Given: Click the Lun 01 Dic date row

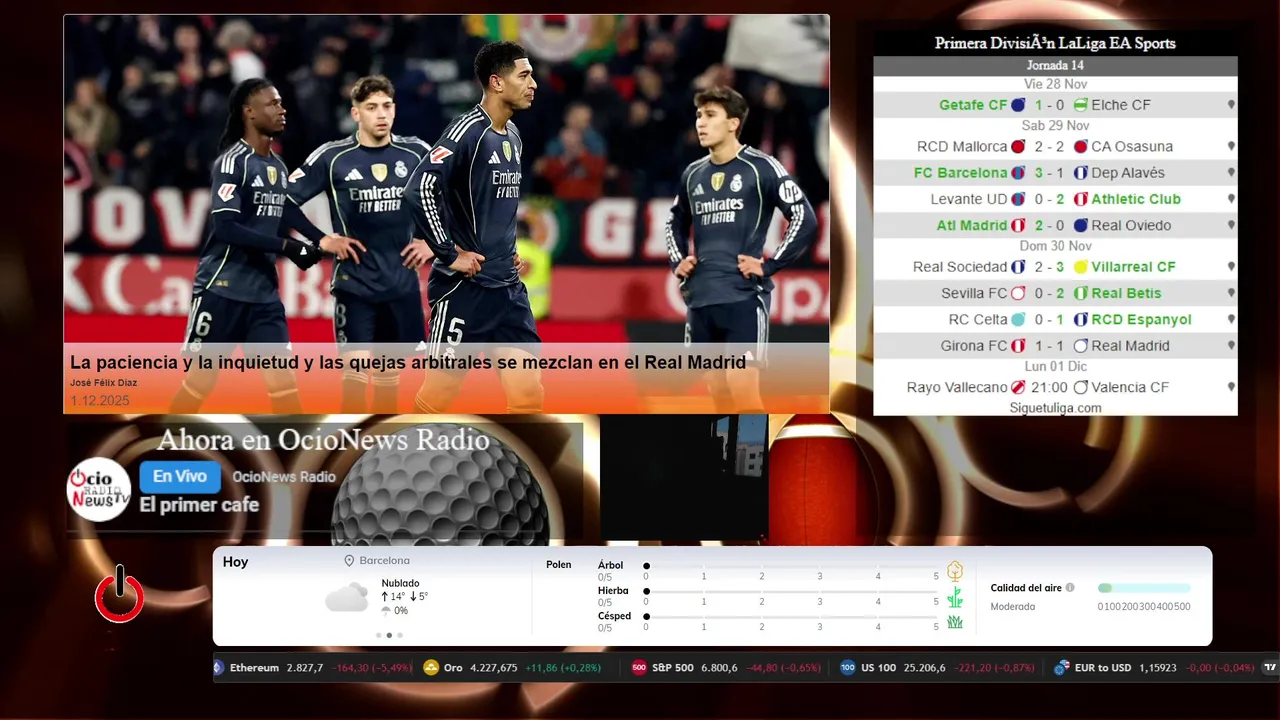Looking at the screenshot, I should (1055, 366).
